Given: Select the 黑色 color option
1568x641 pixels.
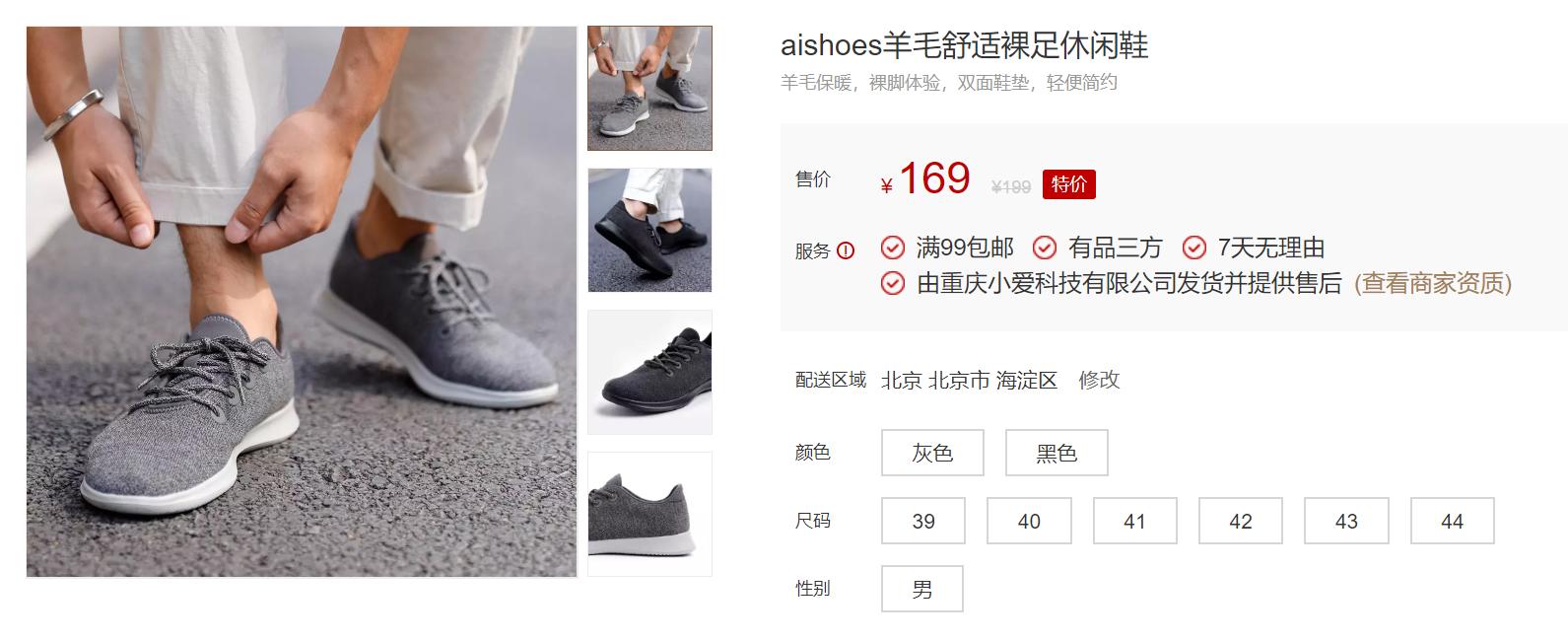Looking at the screenshot, I should [x=1057, y=453].
